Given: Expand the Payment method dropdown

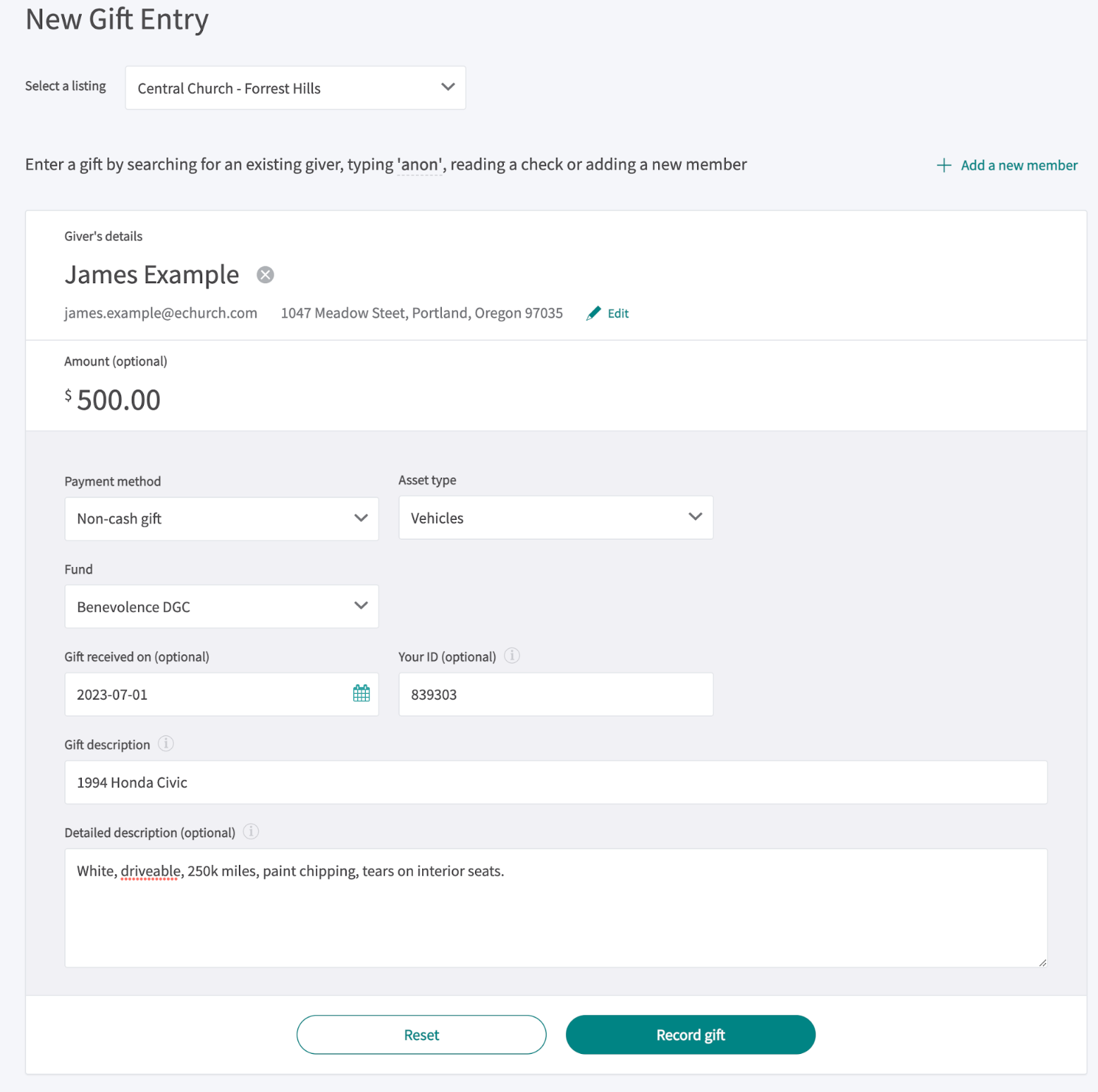Looking at the screenshot, I should coord(221,519).
